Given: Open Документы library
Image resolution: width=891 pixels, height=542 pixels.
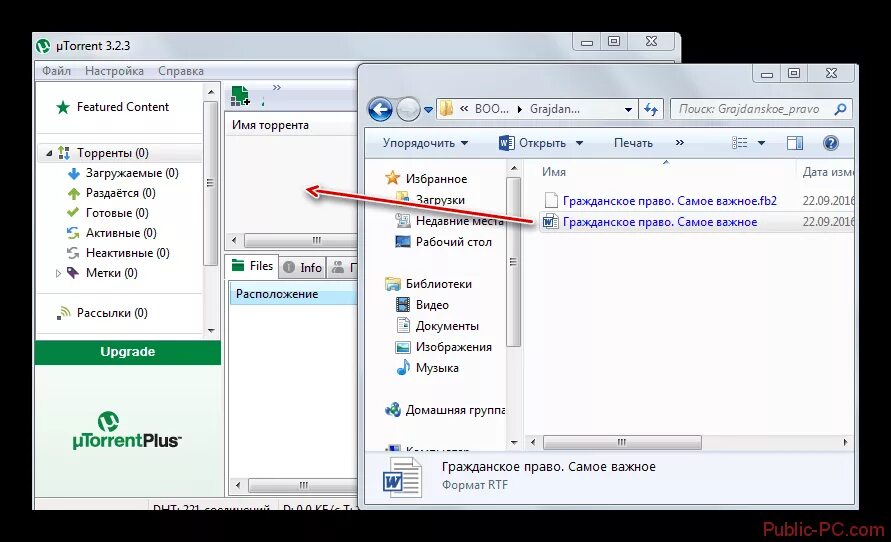Looking at the screenshot, I should pyautogui.click(x=447, y=326).
